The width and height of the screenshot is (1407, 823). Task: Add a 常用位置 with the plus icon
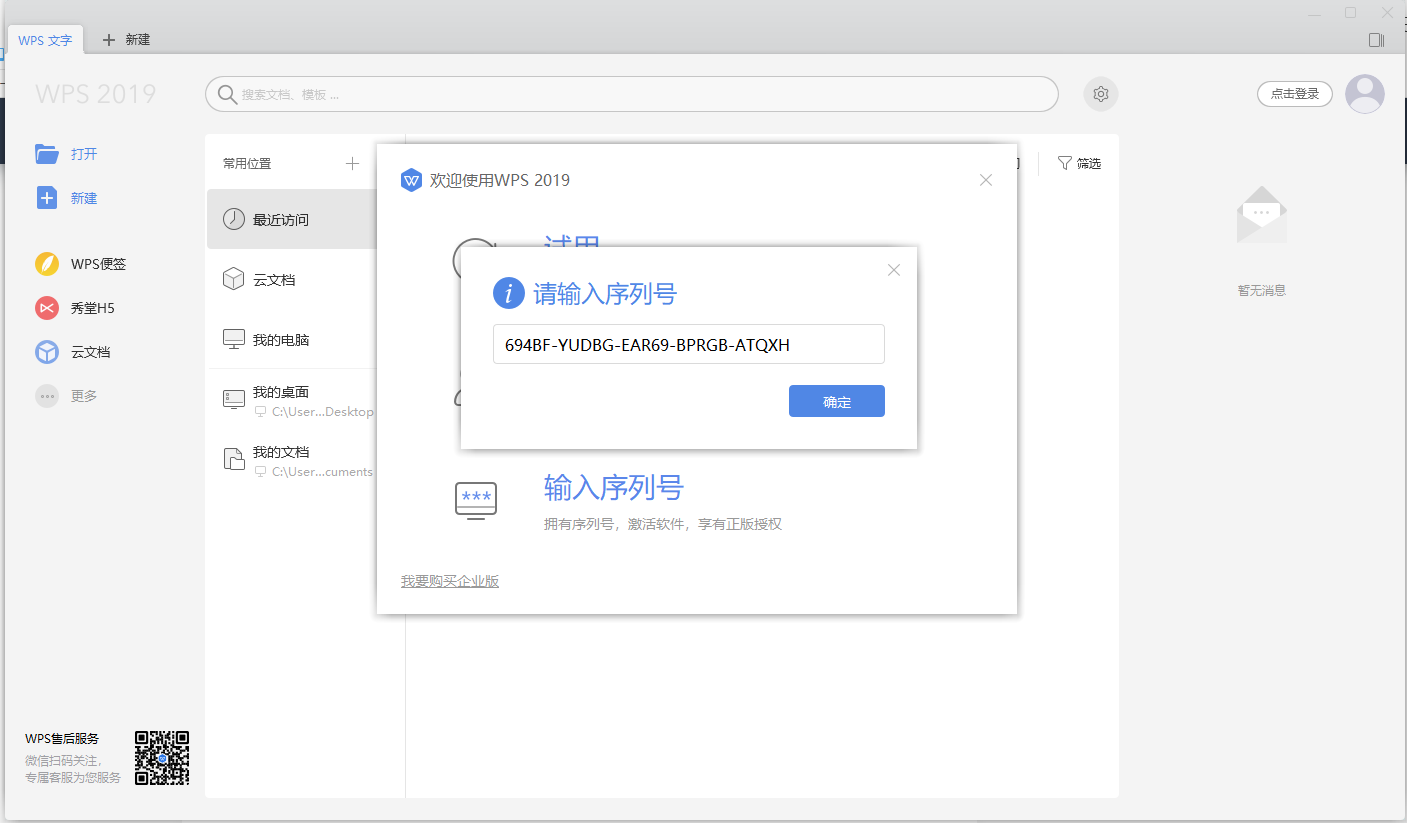[352, 163]
